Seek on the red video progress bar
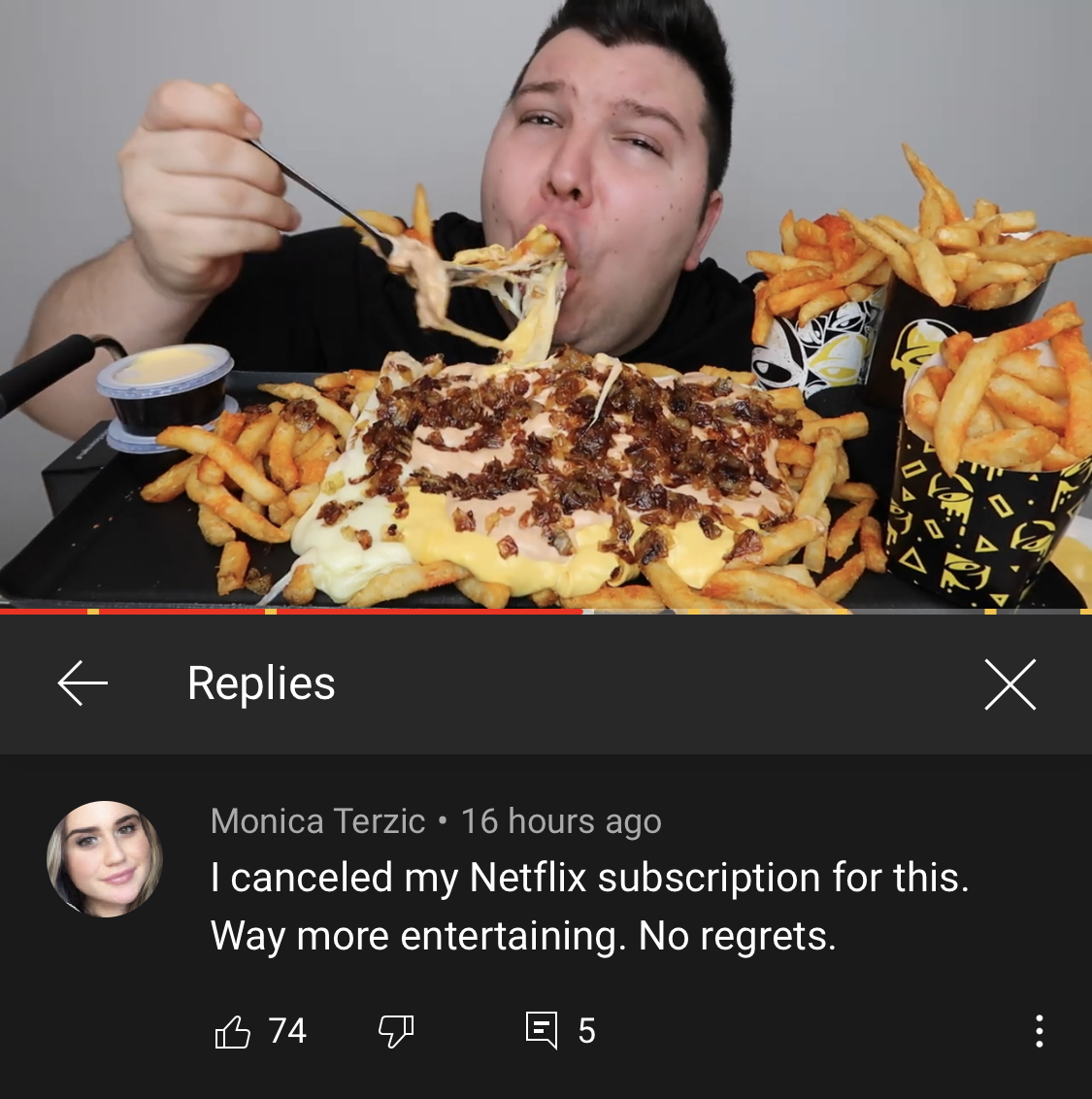1092x1099 pixels. coord(291,612)
